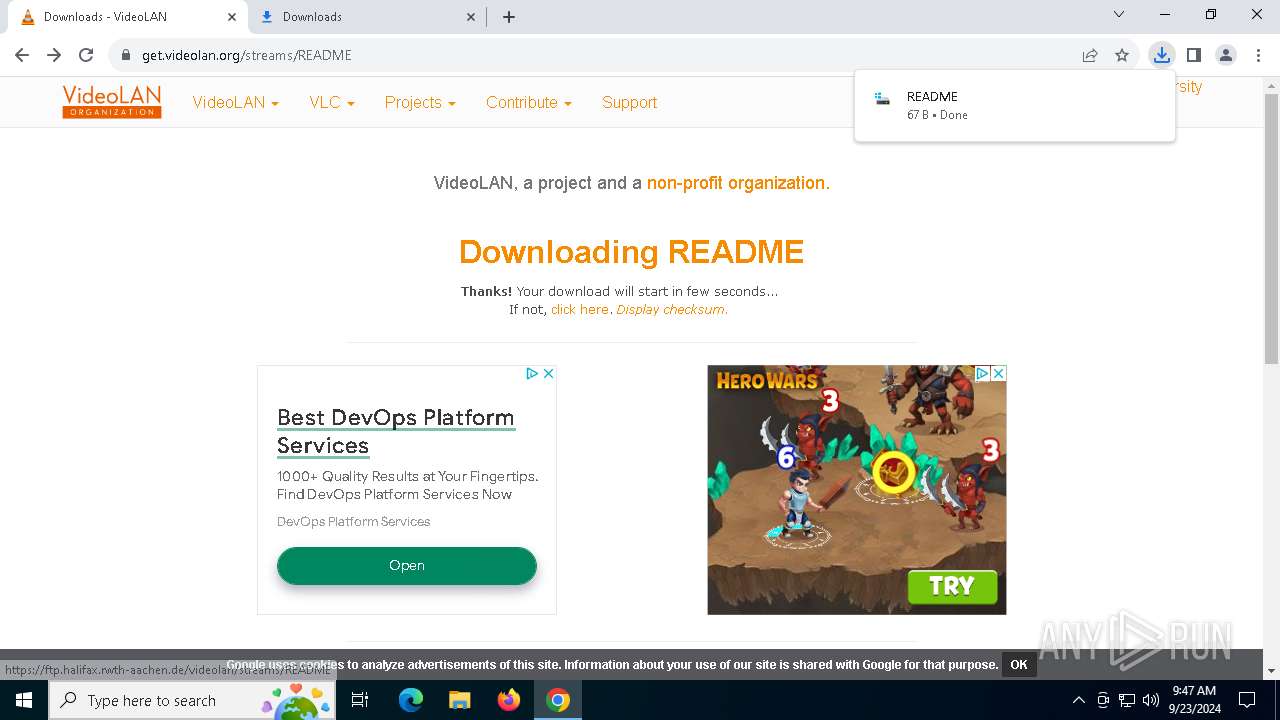Open network settings tray icon
Image resolution: width=1280 pixels, height=720 pixels.
[1127, 700]
